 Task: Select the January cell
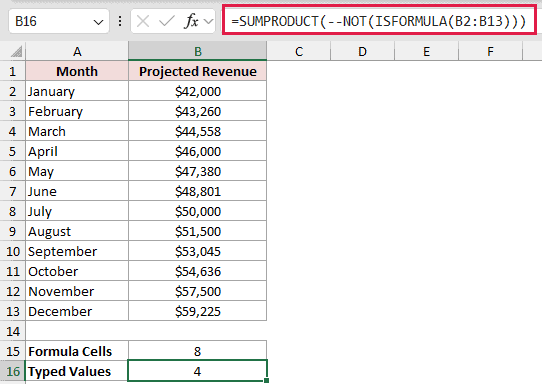click(77, 91)
